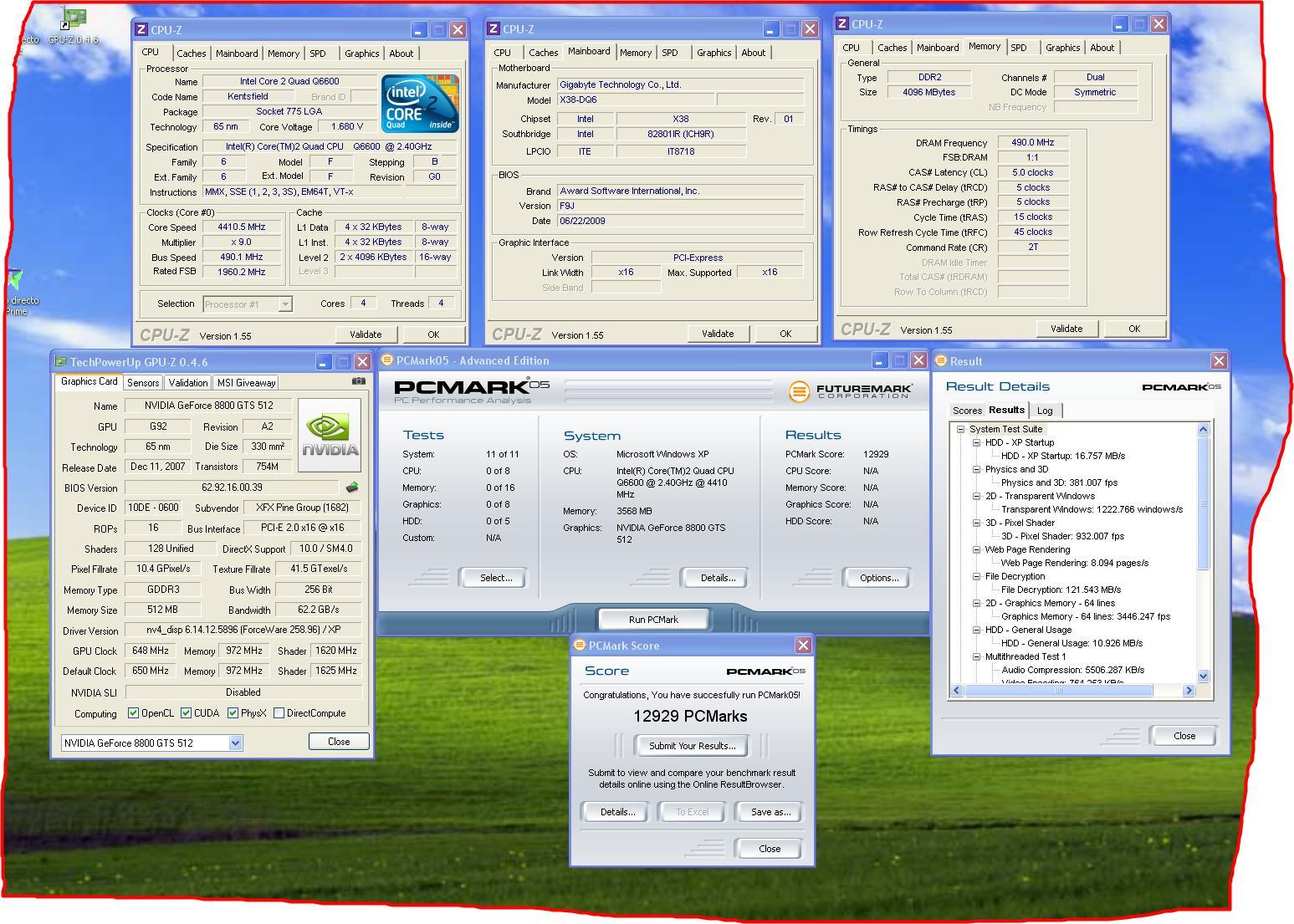Switch to Scores tab in Result window
The height and width of the screenshot is (924, 1294).
point(967,411)
